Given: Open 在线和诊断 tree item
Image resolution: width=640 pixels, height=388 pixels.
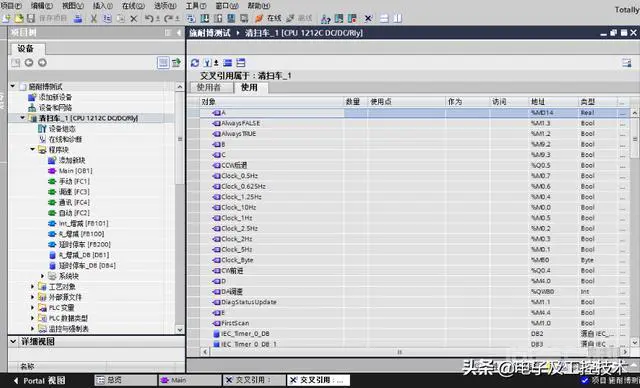Looking at the screenshot, I should 60,139.
